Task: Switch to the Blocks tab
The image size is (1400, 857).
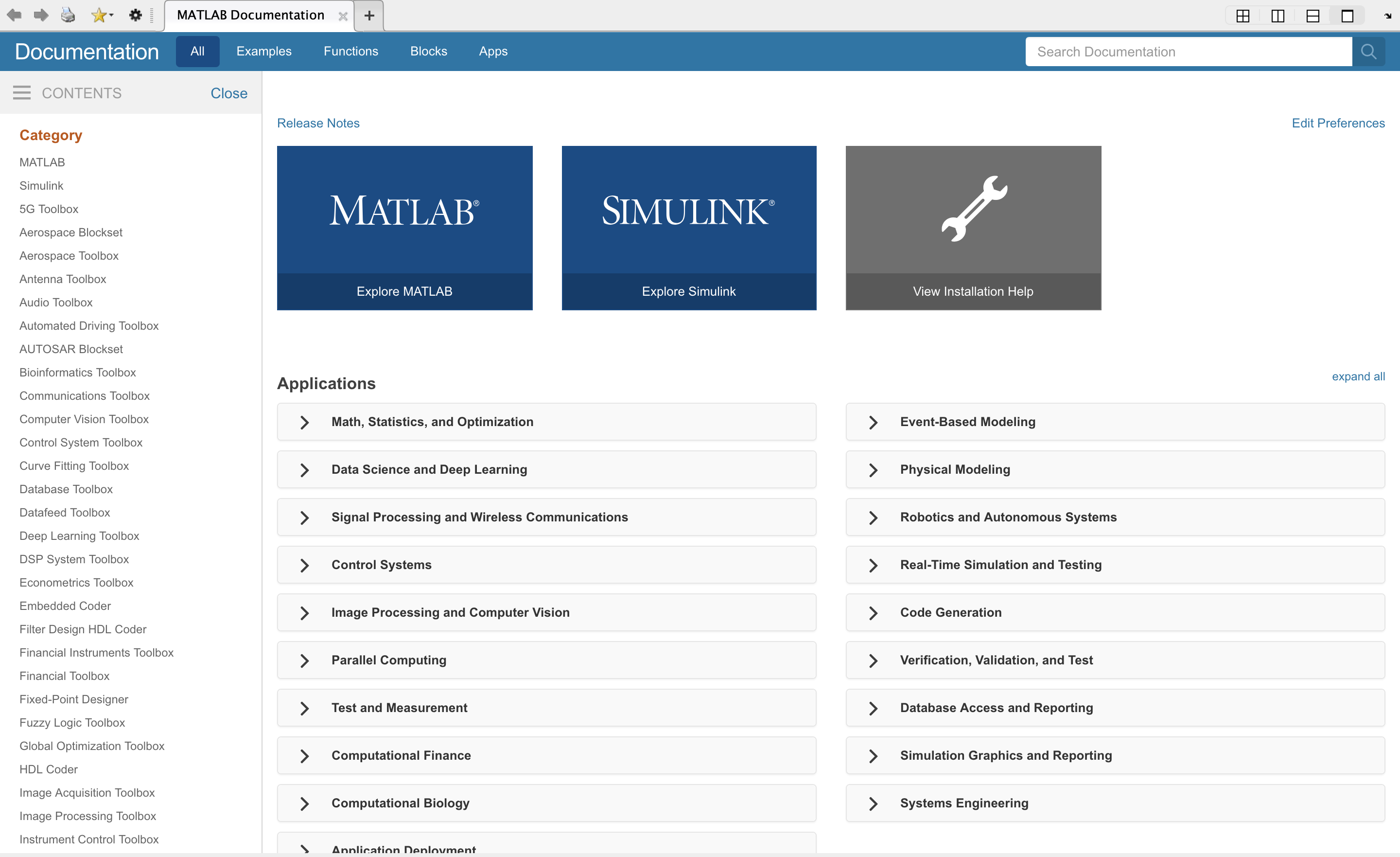Action: click(428, 51)
